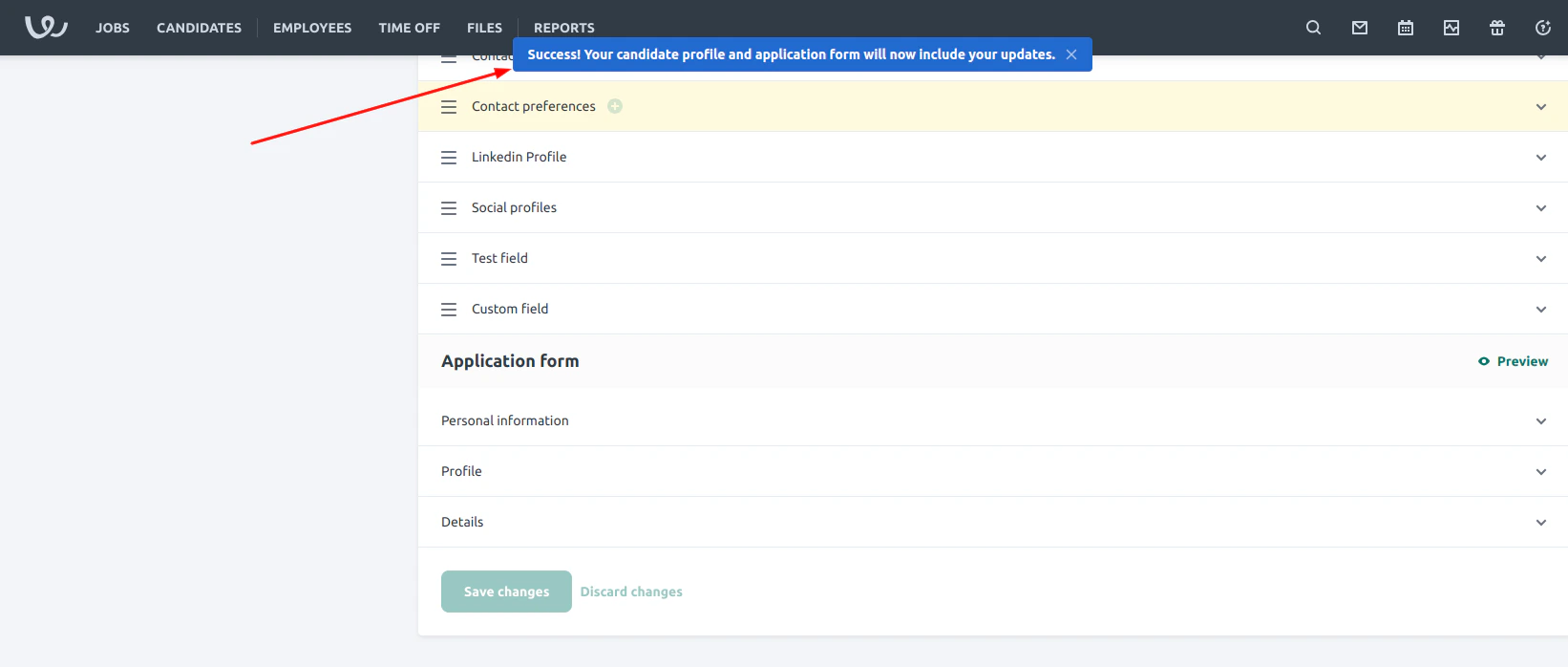This screenshot has height=667, width=1568.
Task: Open the calendar icon in header
Action: click(1406, 28)
